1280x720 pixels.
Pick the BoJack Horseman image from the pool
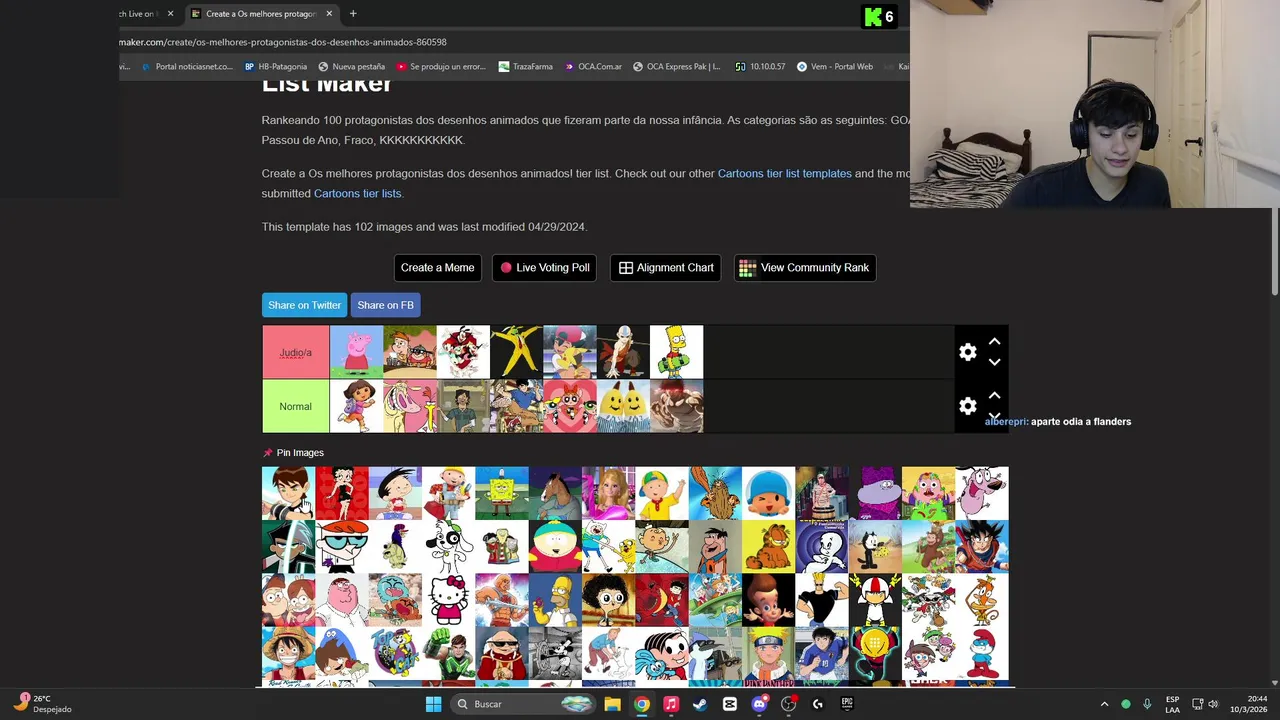click(555, 493)
